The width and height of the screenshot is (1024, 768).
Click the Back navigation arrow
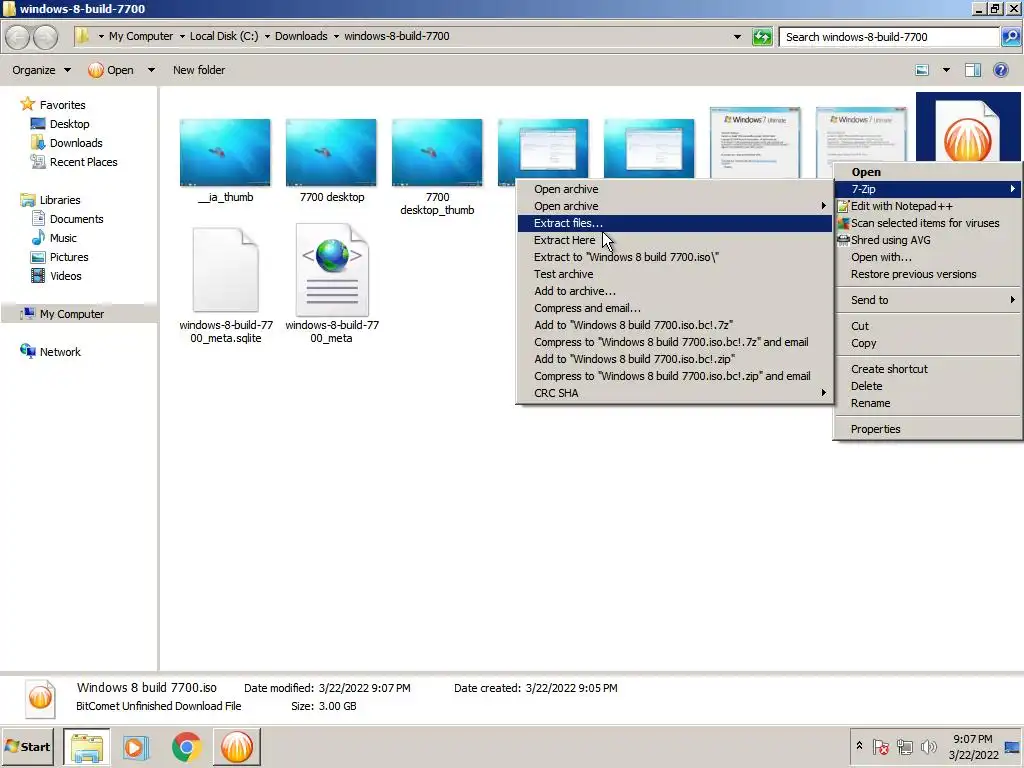click(18, 37)
